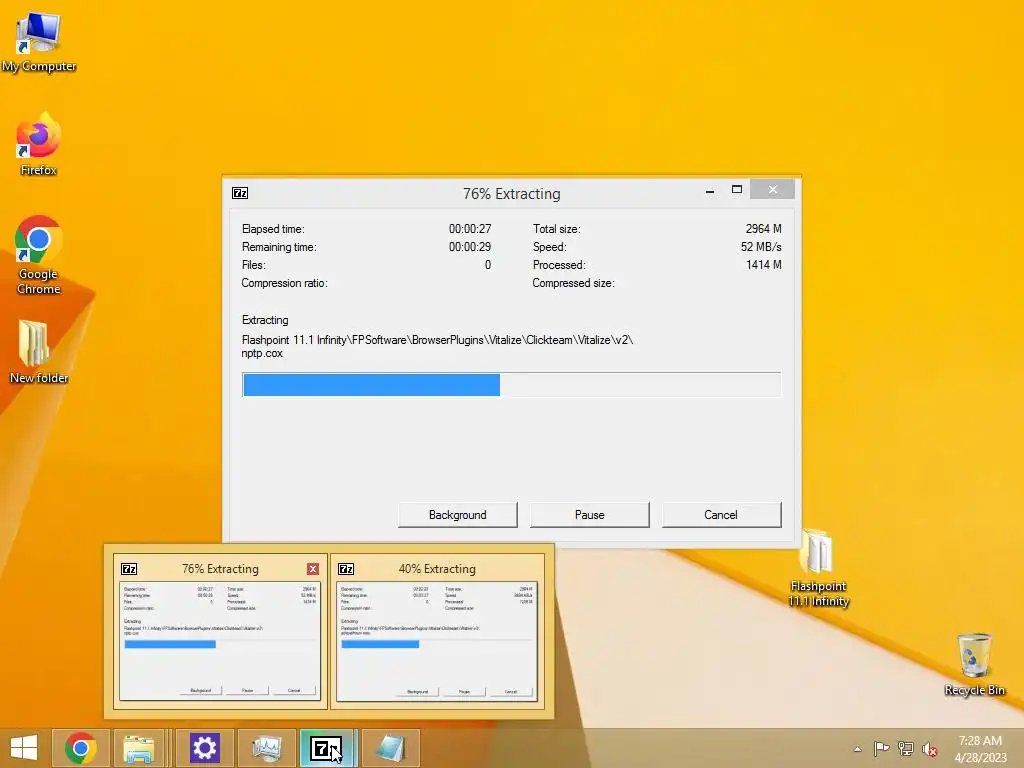Open the gear settings taskbar app
1024x768 pixels.
[204, 748]
